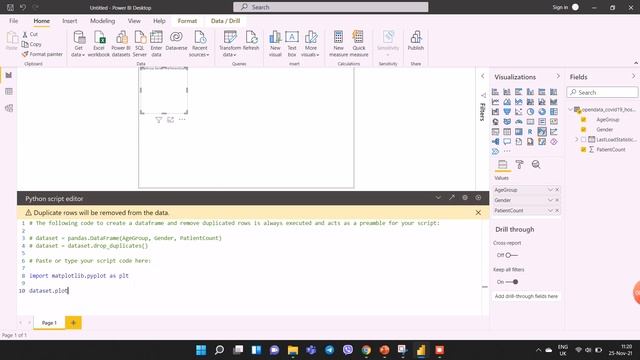Screen dimensions: 640x360
Task: Insert a Text box
Action: 292,44
